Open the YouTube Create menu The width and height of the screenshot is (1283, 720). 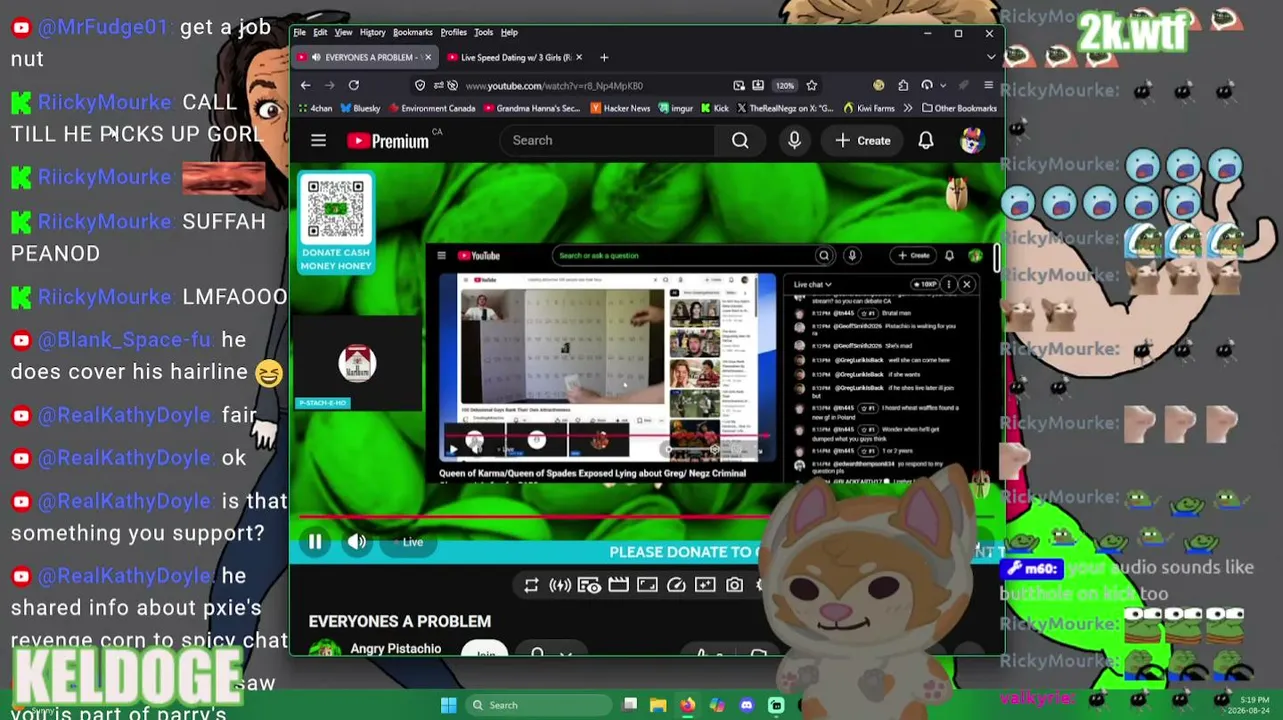862,141
